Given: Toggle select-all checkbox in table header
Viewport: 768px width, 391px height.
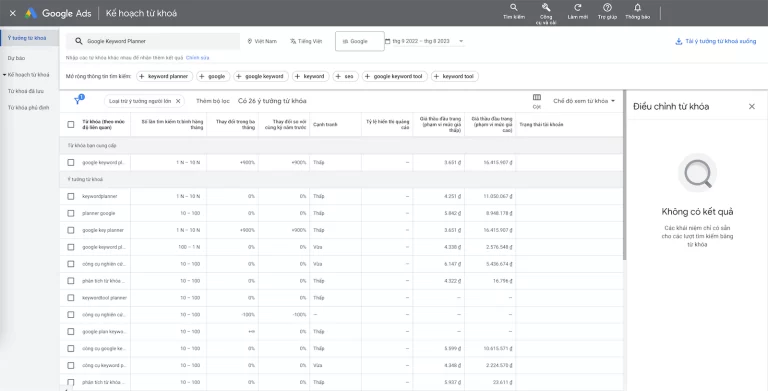Looking at the screenshot, I should [71, 124].
